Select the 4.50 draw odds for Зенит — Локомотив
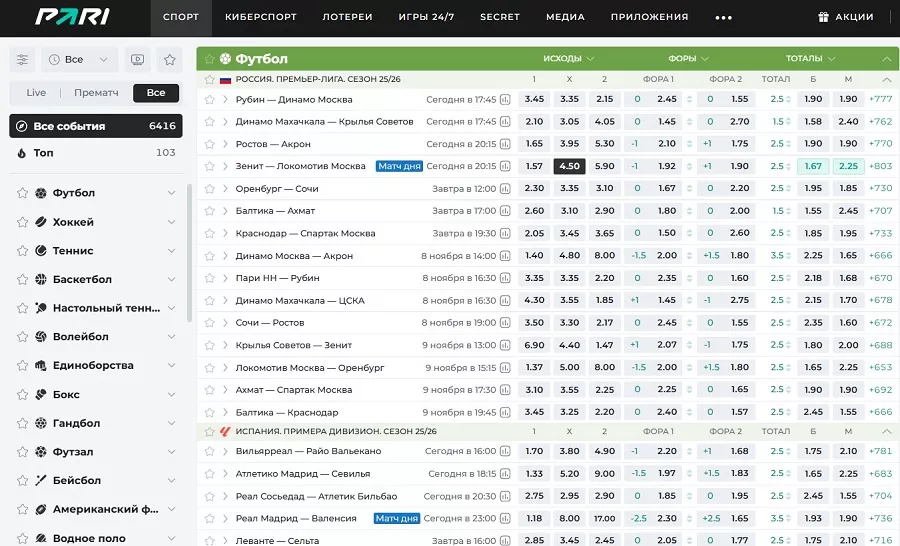 coord(569,166)
